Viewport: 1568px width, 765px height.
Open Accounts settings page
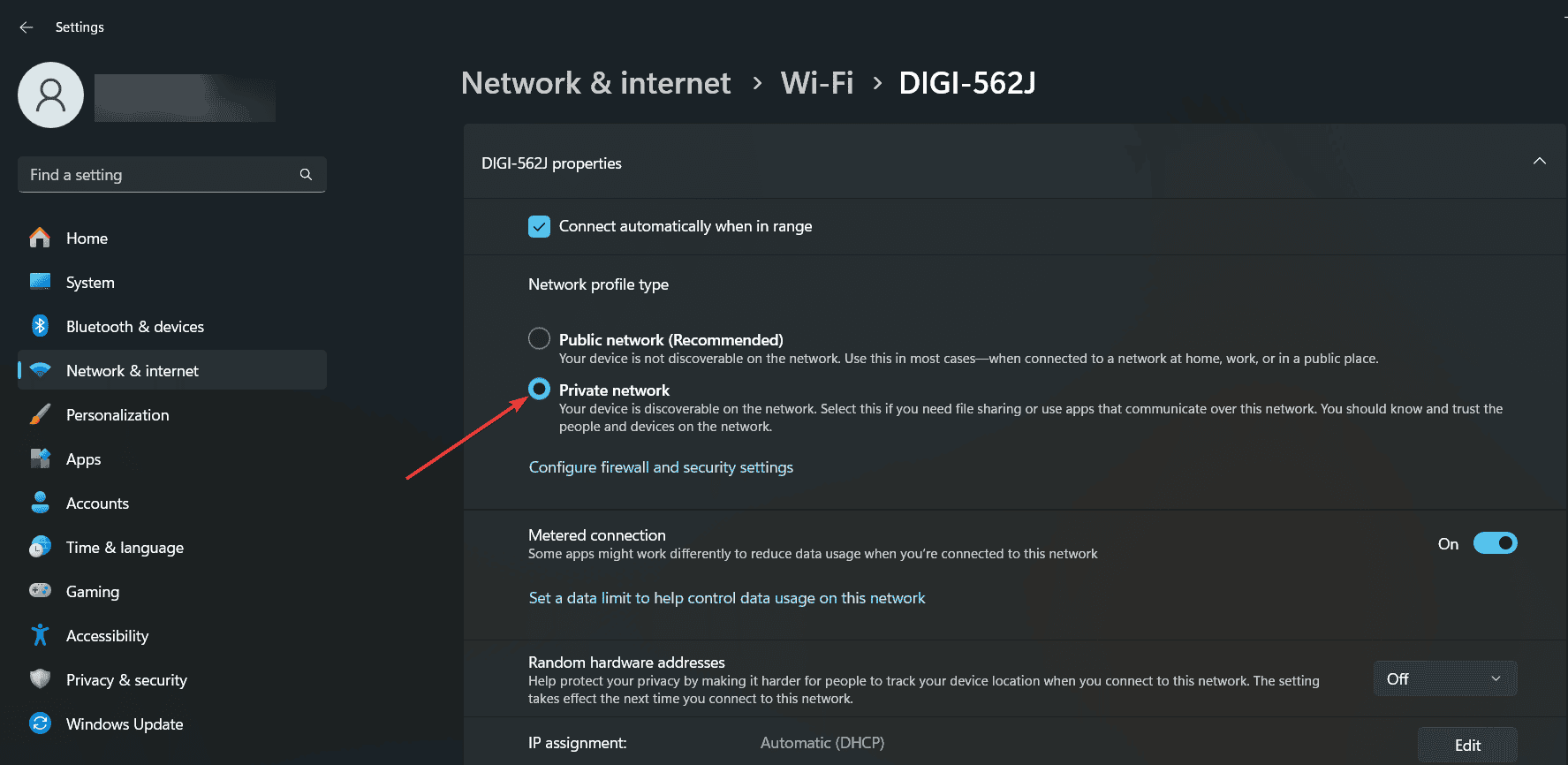(97, 504)
